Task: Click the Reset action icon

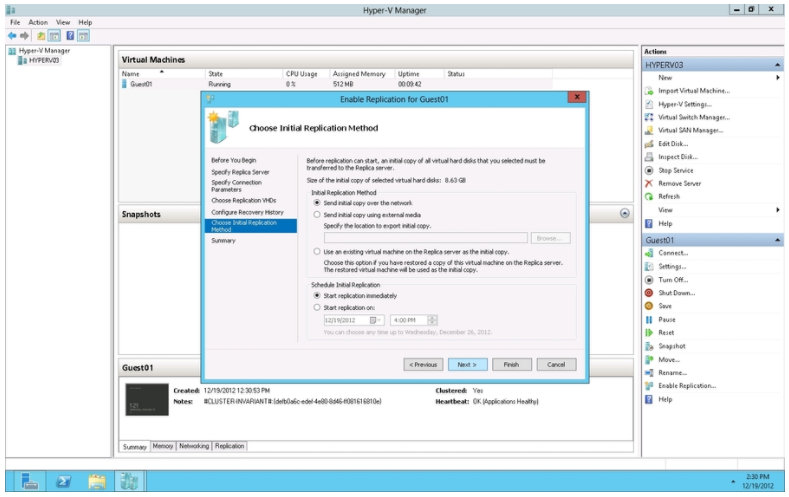Action: click(649, 333)
